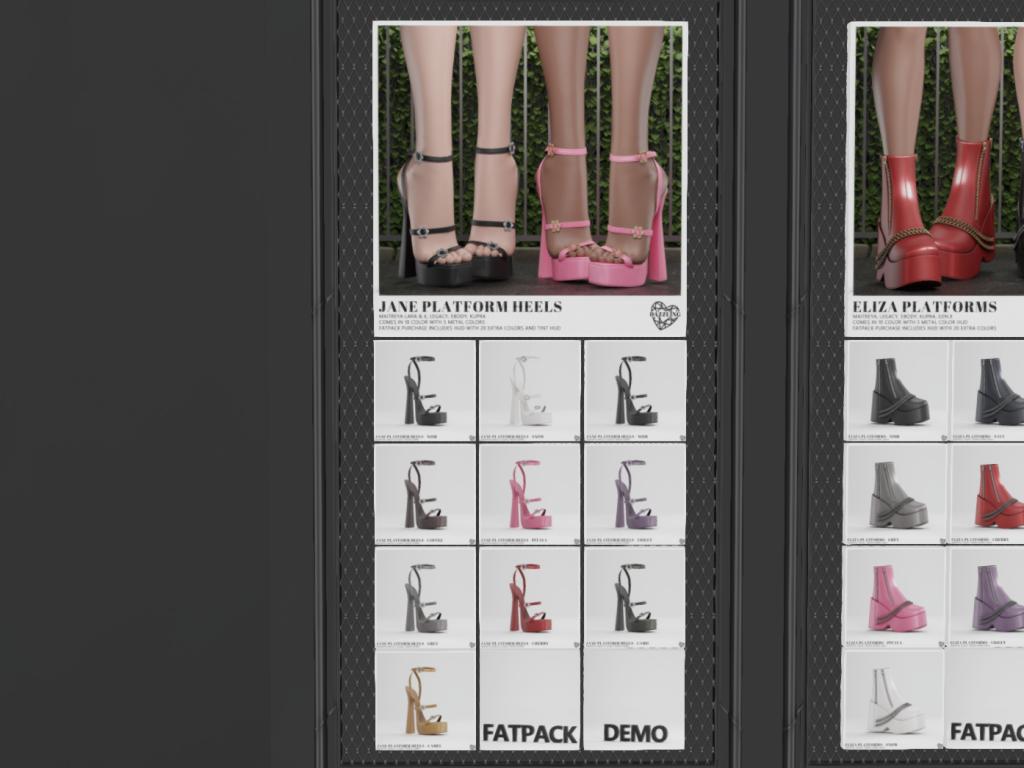Pick the coffee brown Jane heels

(425, 493)
